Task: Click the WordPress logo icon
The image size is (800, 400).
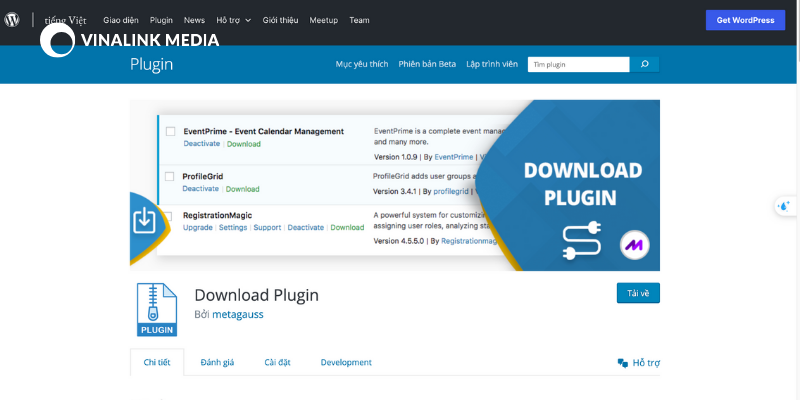Action: 12,20
